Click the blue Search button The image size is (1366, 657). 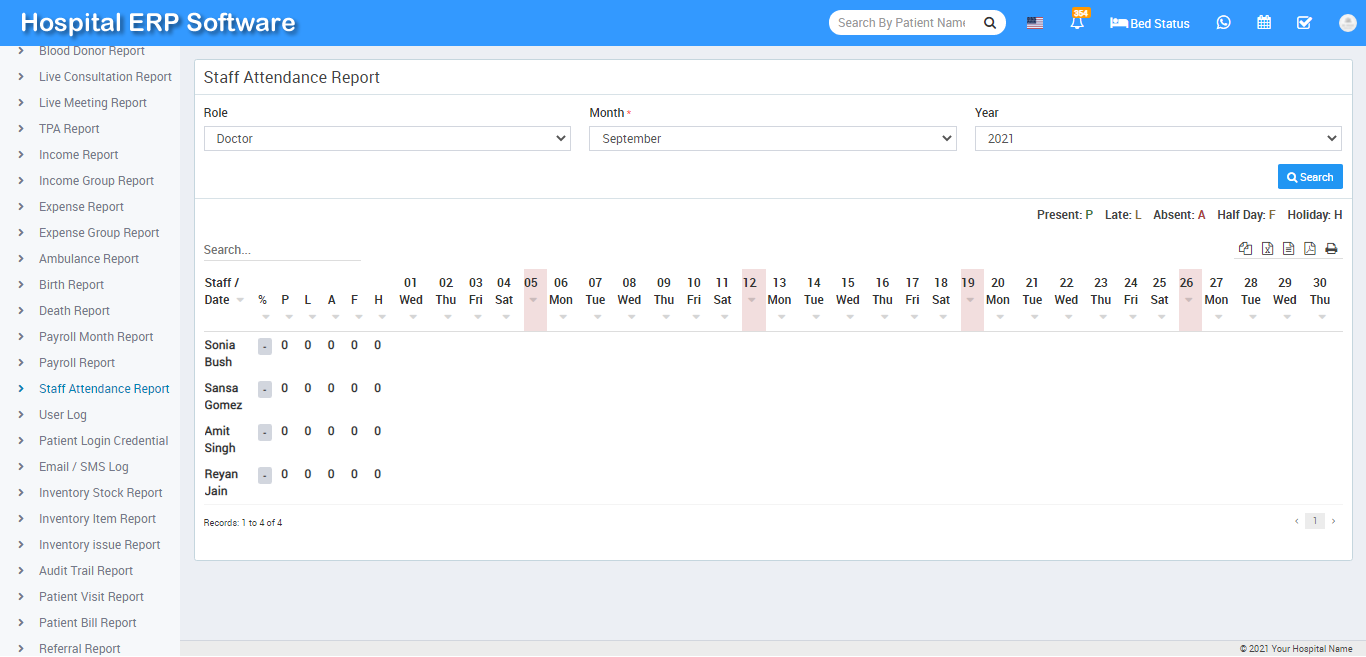(1310, 177)
